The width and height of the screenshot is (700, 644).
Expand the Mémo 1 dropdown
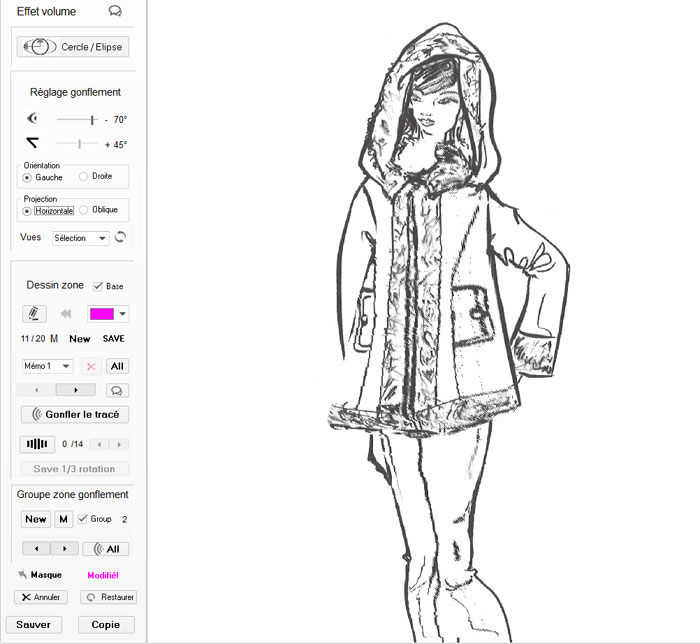47,366
